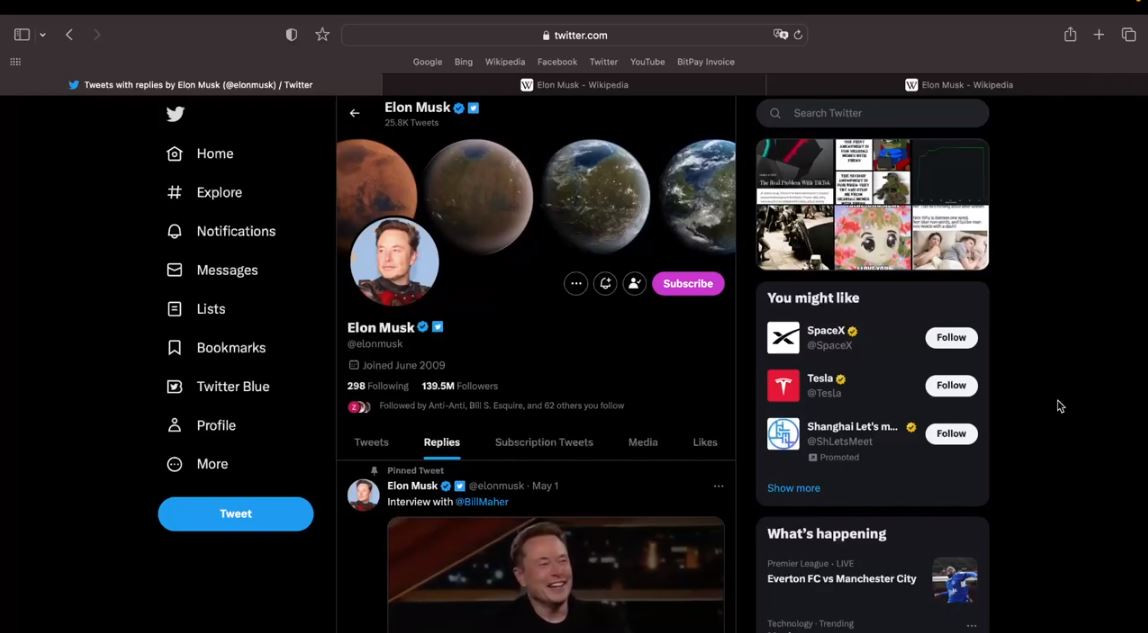Click Show more under You might like
Image resolution: width=1148 pixels, height=633 pixels.
coord(794,488)
